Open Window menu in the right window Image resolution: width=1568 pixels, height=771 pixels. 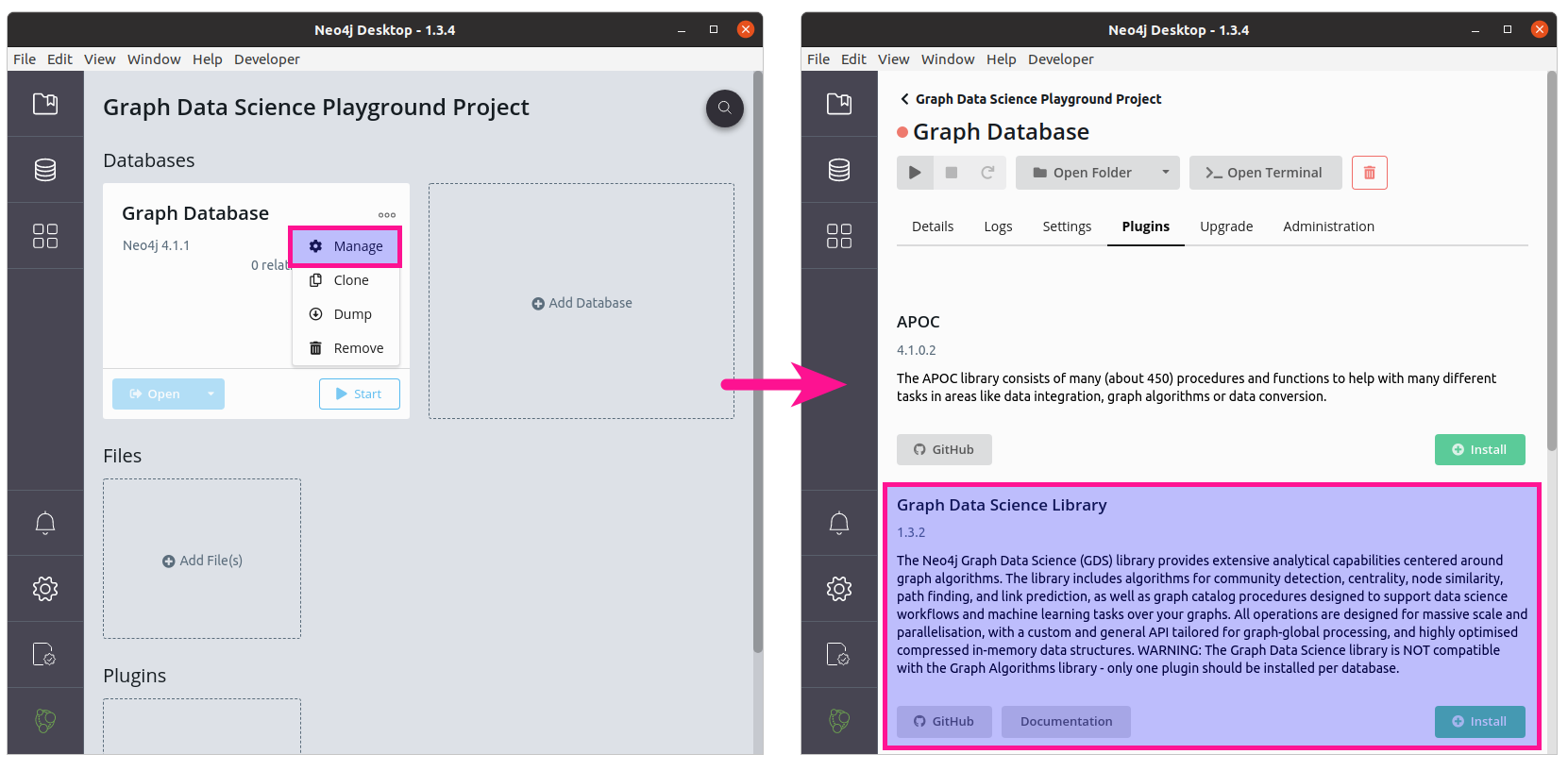948,59
